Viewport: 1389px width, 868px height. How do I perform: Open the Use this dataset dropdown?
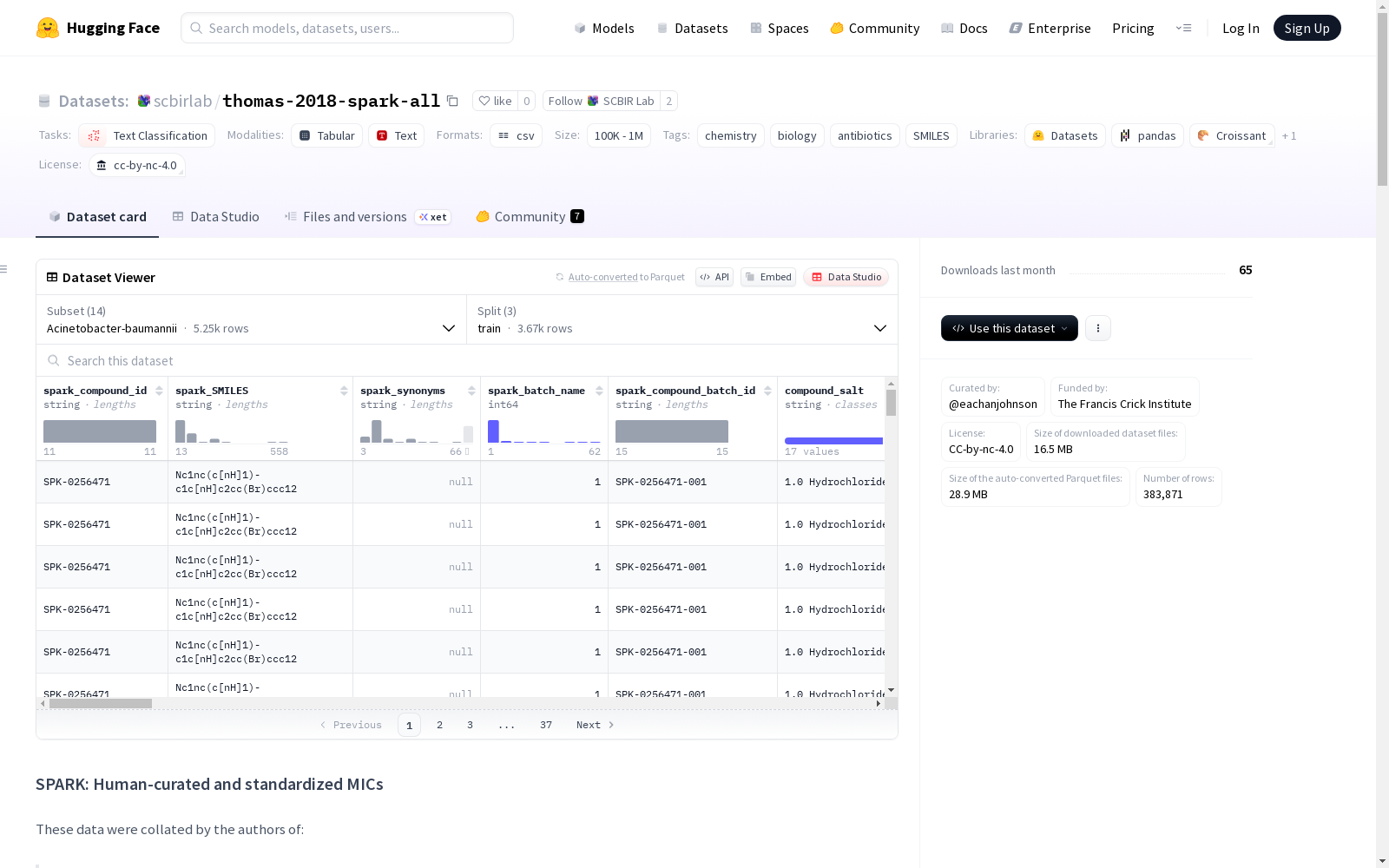click(x=1010, y=328)
